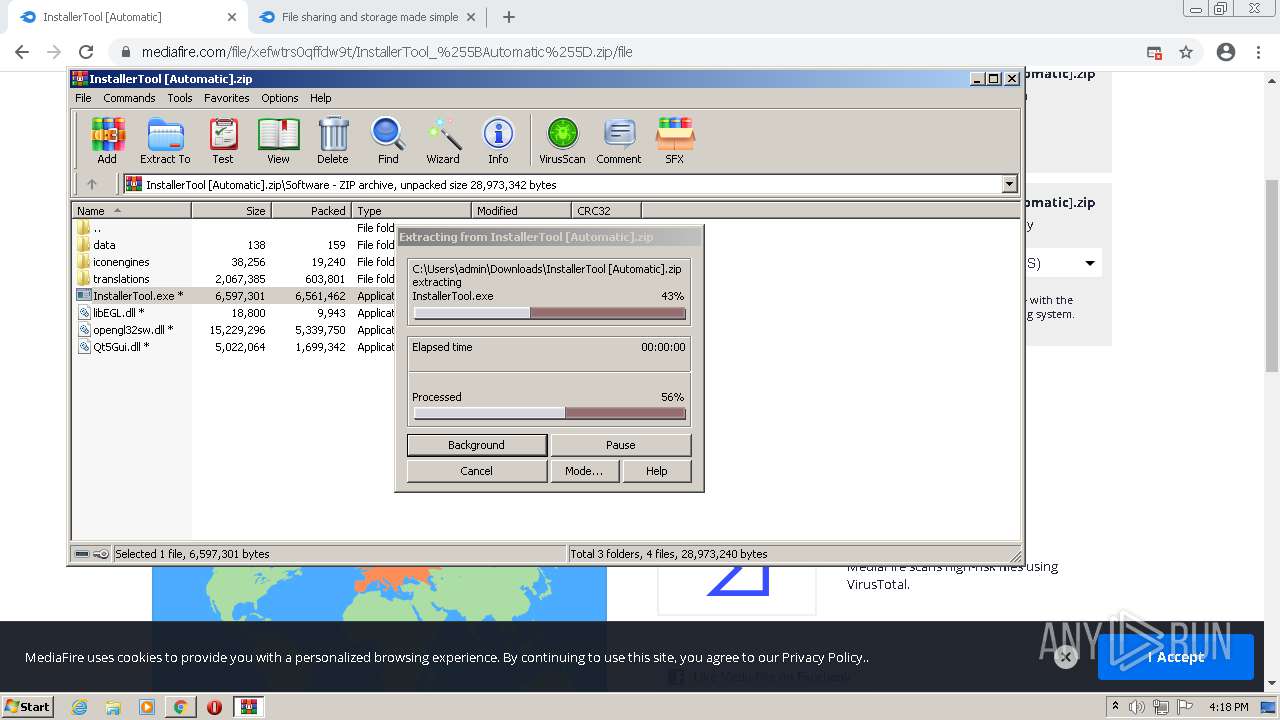
Task: Go up one folder arrow icon
Action: (x=92, y=184)
